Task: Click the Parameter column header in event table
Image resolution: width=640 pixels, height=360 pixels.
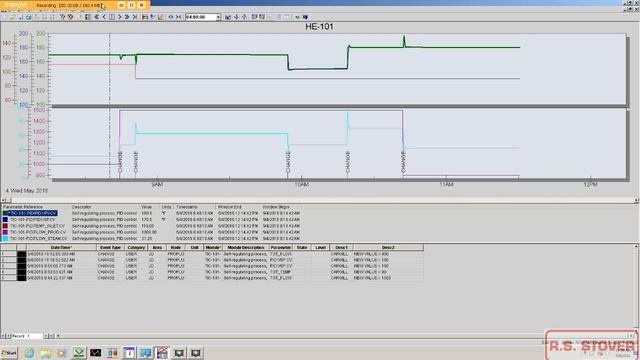Action: [x=281, y=247]
